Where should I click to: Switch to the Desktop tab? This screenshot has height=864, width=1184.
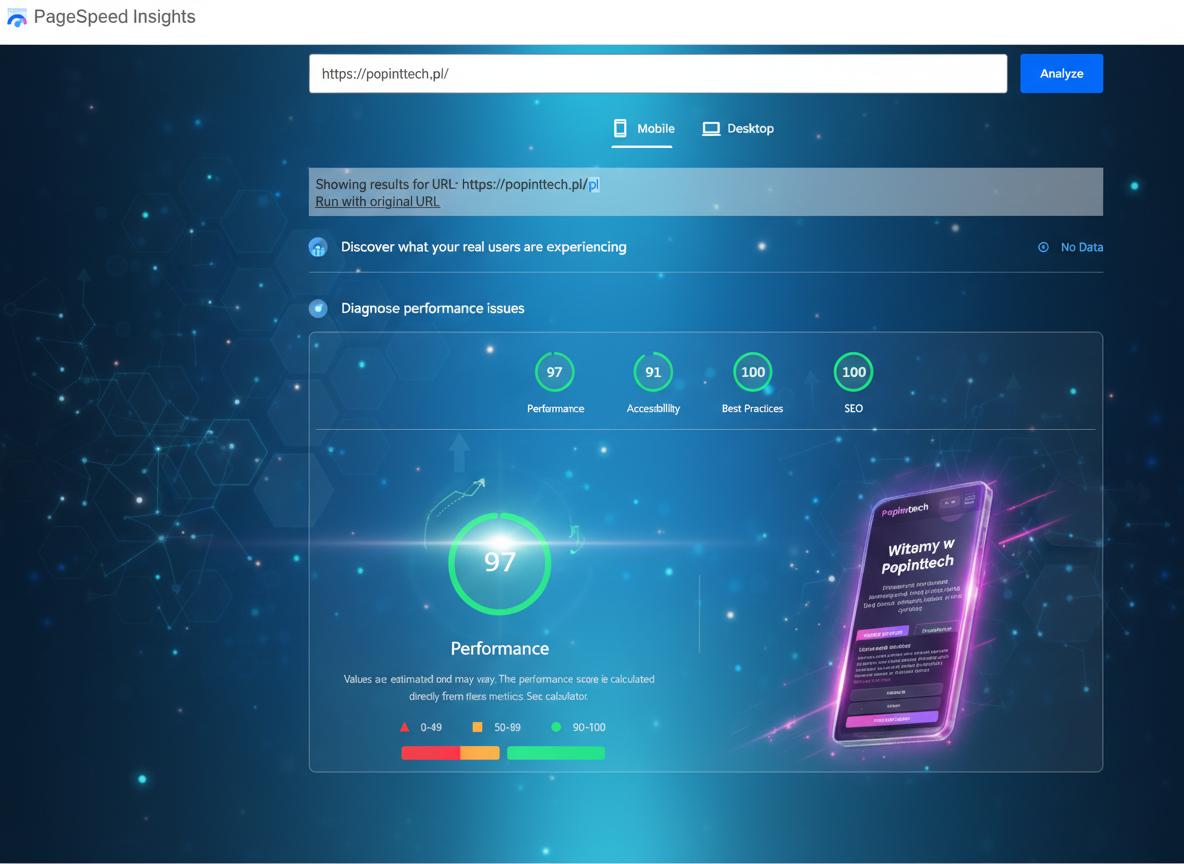tap(738, 129)
